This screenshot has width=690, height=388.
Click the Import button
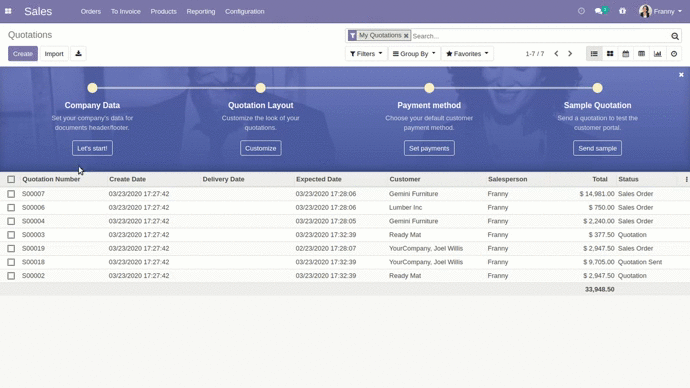point(54,54)
